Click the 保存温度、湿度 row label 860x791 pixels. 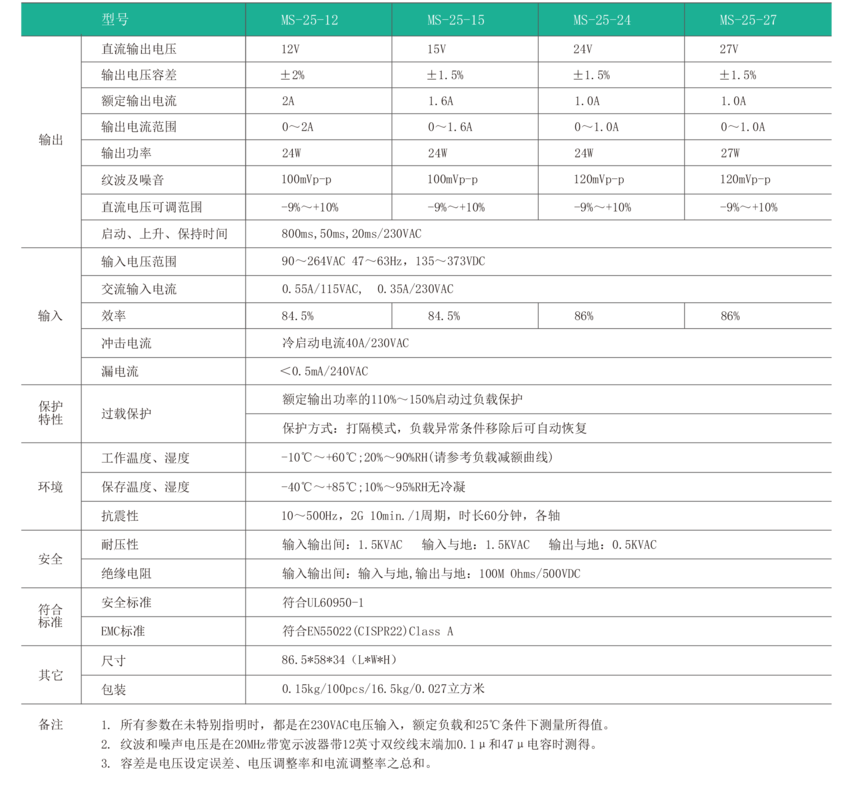(x=145, y=487)
